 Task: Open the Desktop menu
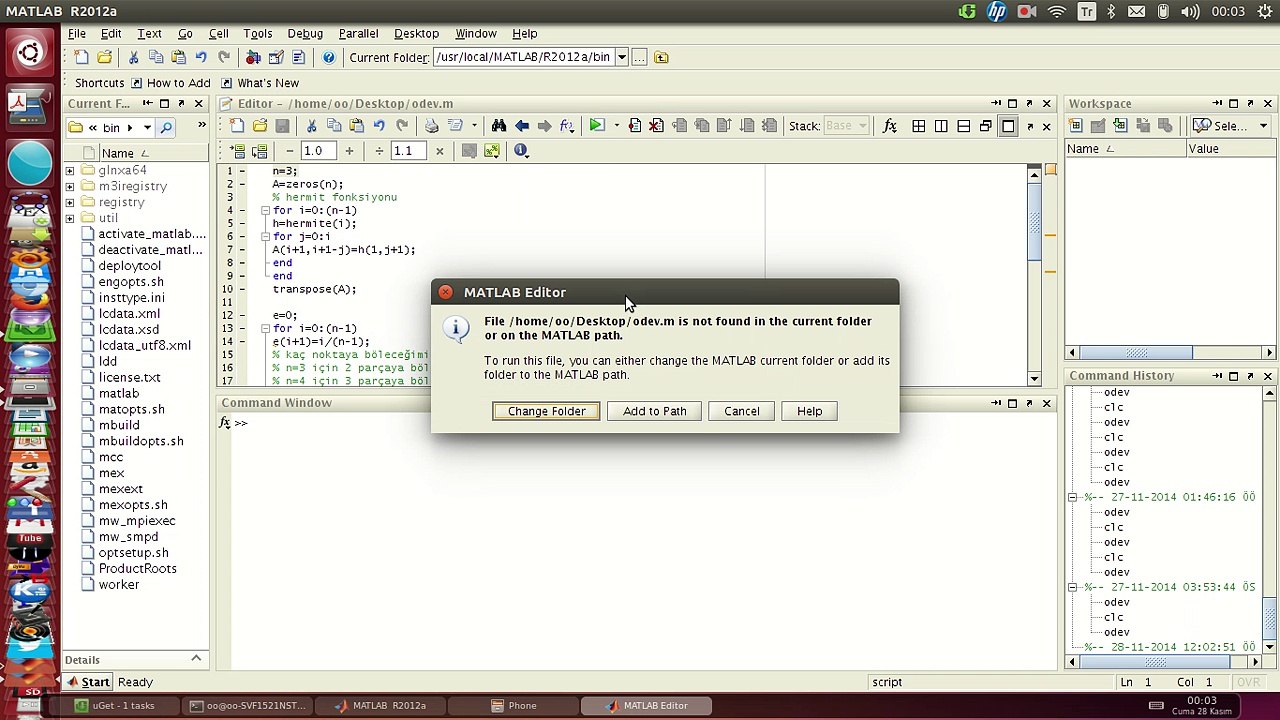(416, 33)
